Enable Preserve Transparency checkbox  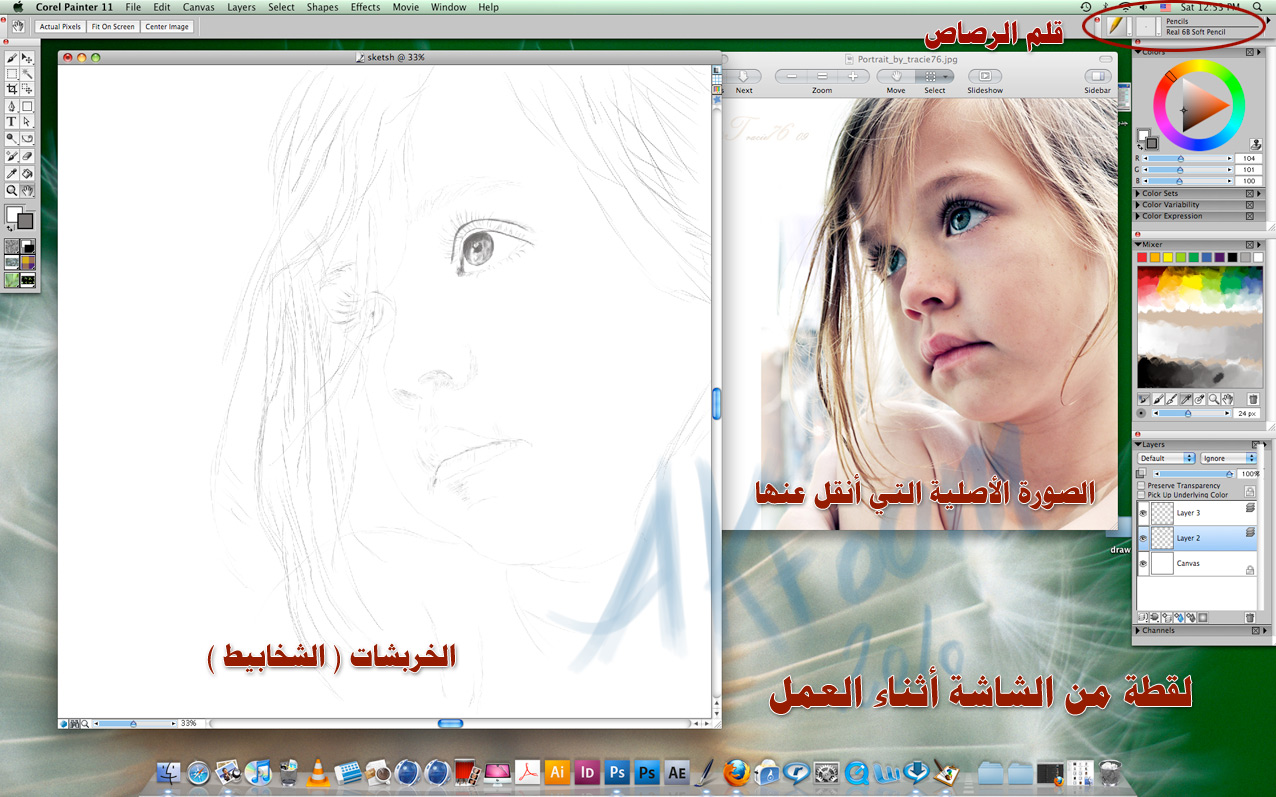pos(1142,485)
